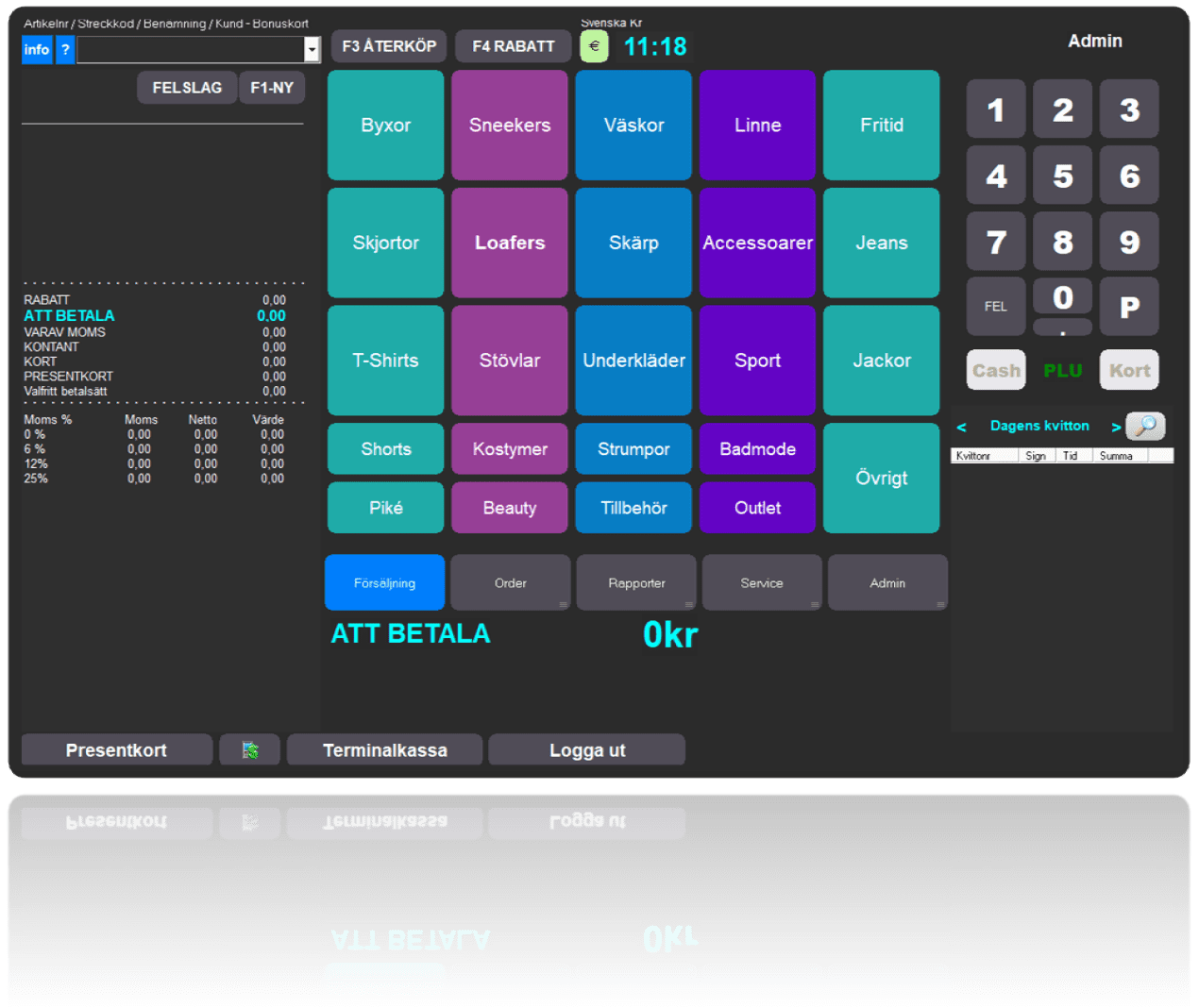The width and height of the screenshot is (1199, 1008).
Task: Browse next receipts with the right chevron
Action: 1118,427
